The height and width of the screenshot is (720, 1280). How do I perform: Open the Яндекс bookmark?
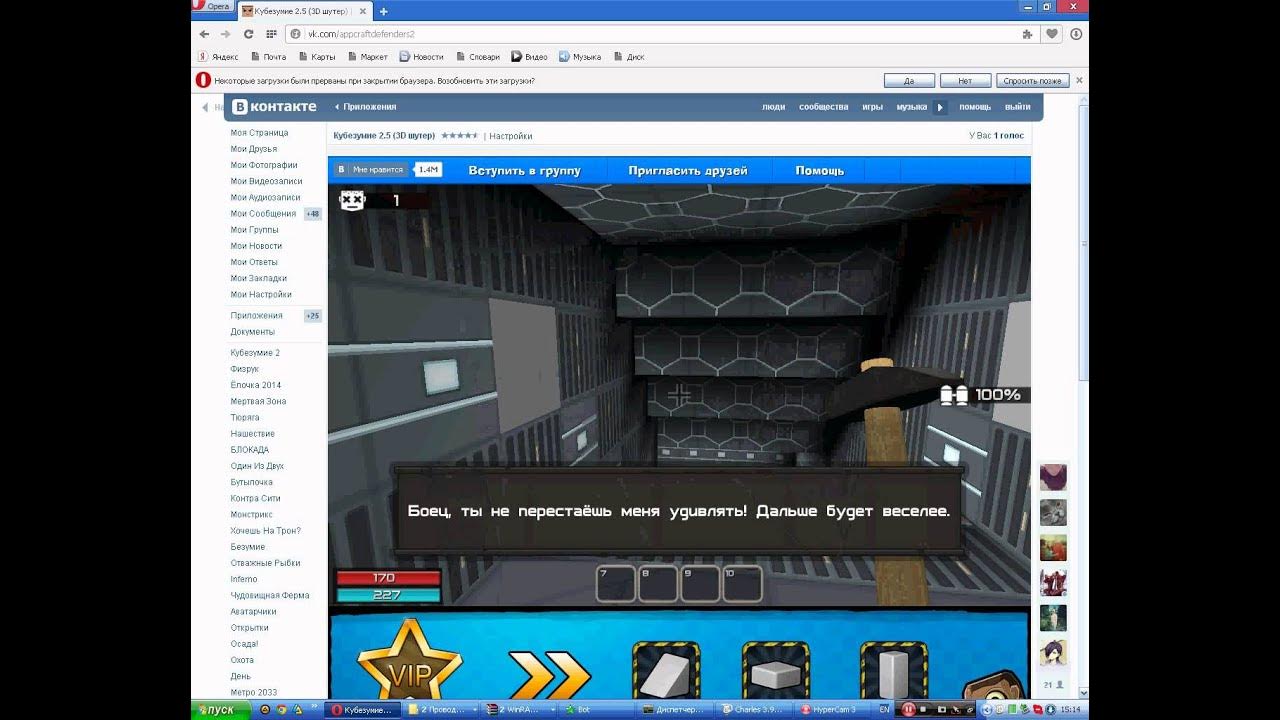(x=218, y=57)
